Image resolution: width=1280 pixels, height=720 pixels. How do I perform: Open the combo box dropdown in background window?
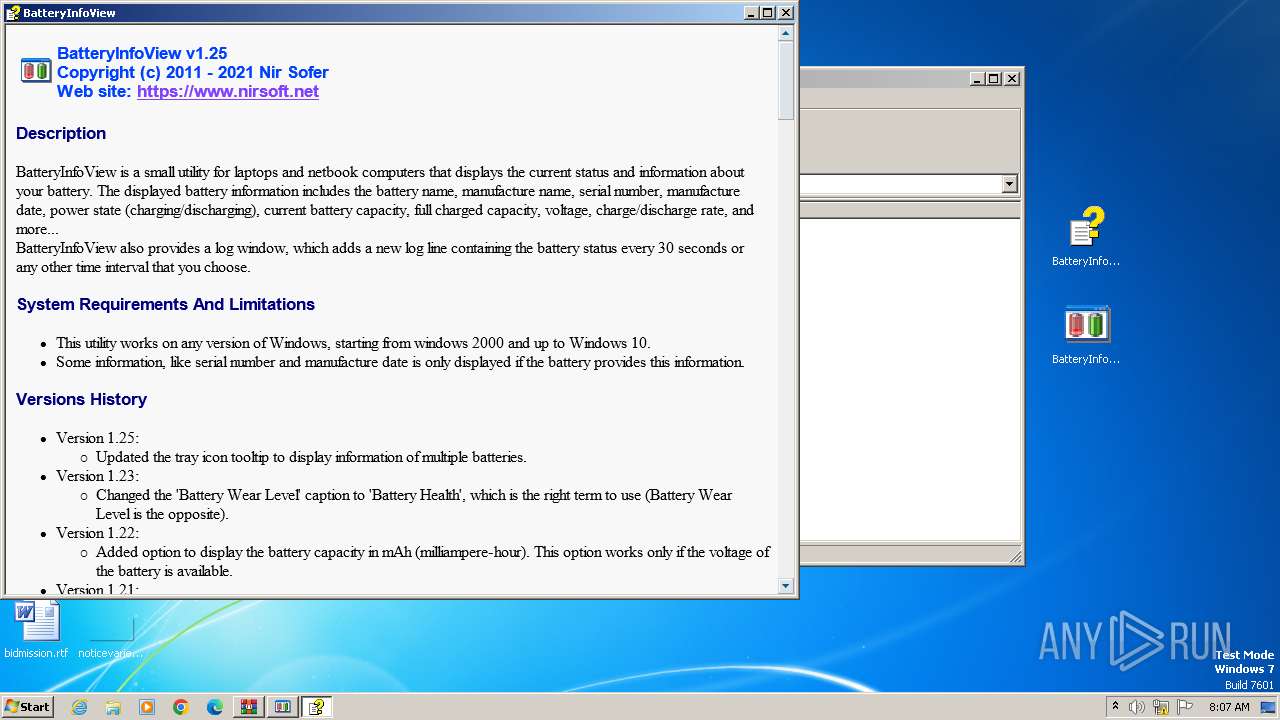1009,184
